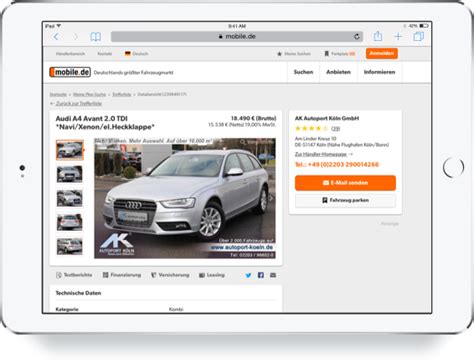Share listing via email envelope icon
This screenshot has width=474, height=363.
coord(273,275)
